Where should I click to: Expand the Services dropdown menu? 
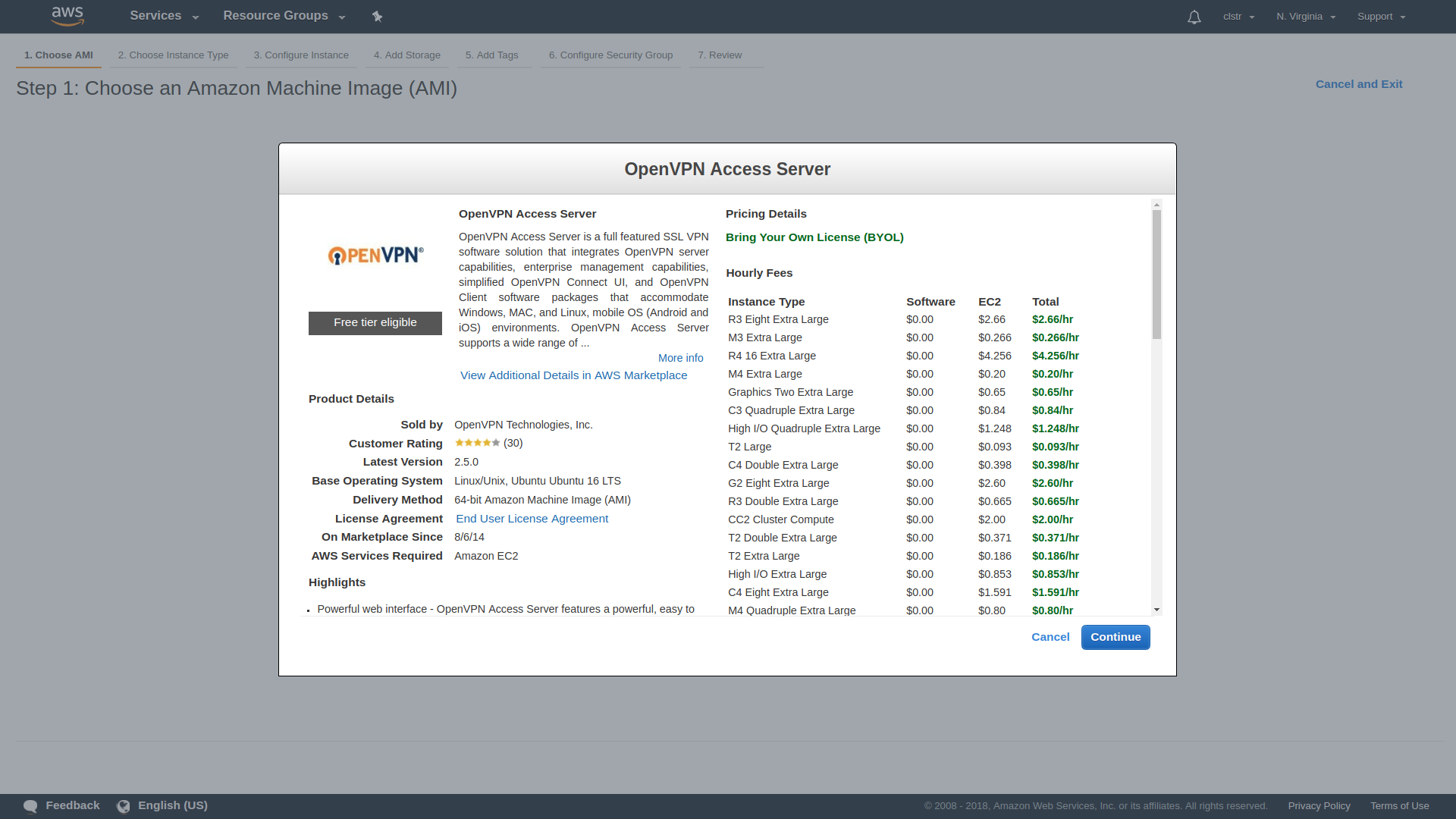(164, 16)
